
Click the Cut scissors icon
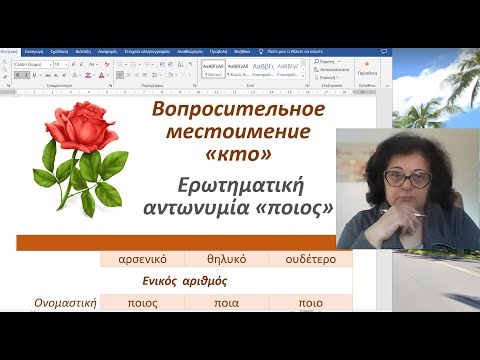[4, 62]
